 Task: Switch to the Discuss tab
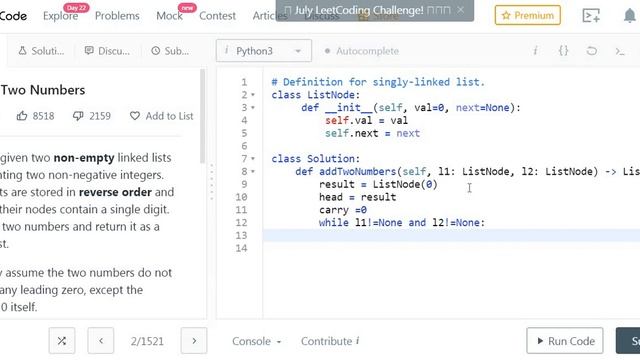(107, 51)
